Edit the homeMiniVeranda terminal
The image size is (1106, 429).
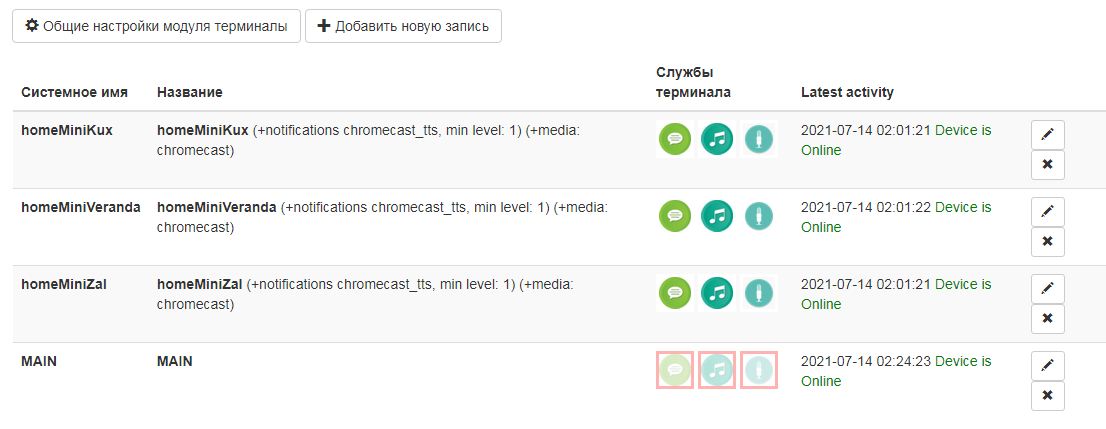tap(1047, 212)
